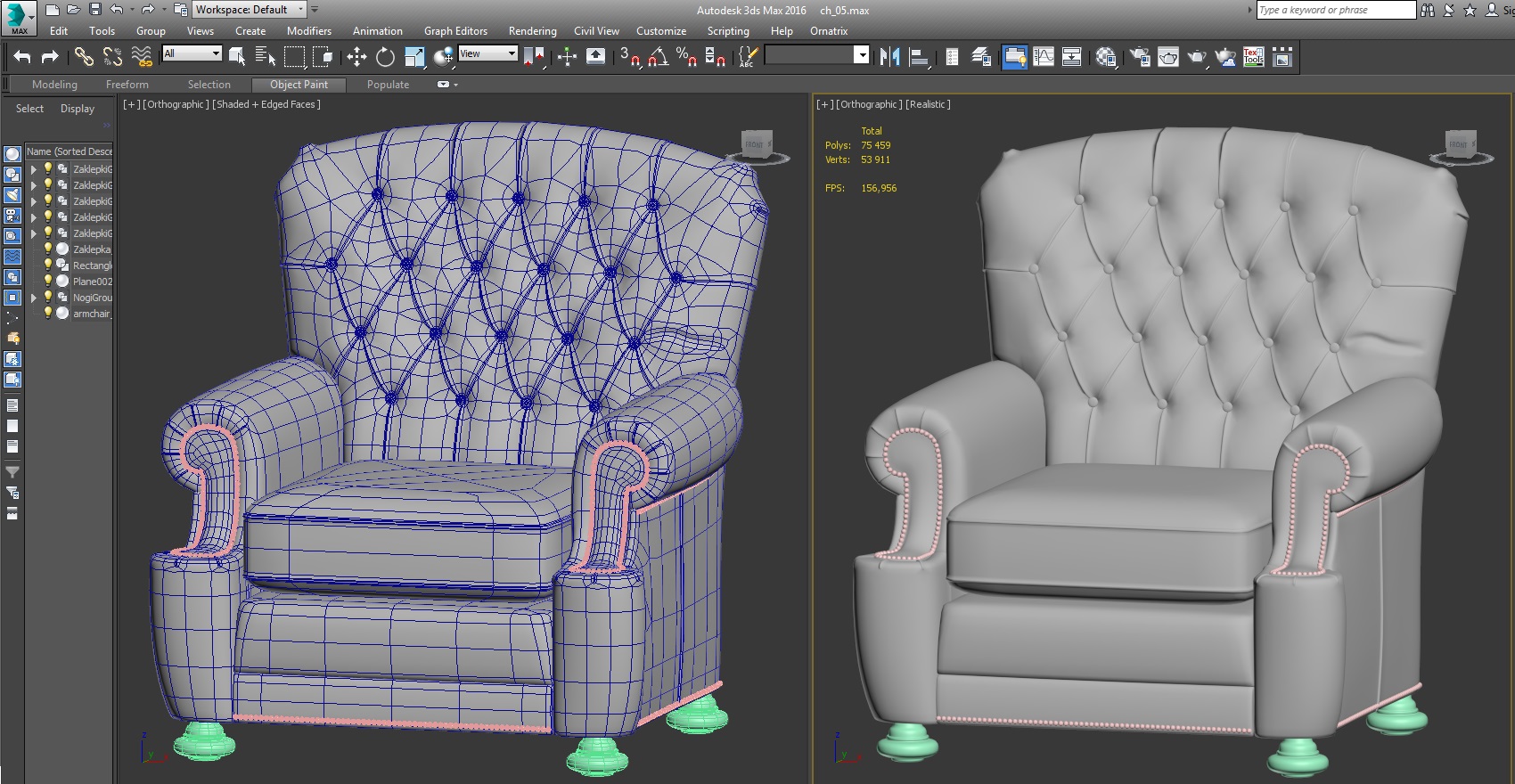Expand the NogiGroup tree item

point(34,298)
